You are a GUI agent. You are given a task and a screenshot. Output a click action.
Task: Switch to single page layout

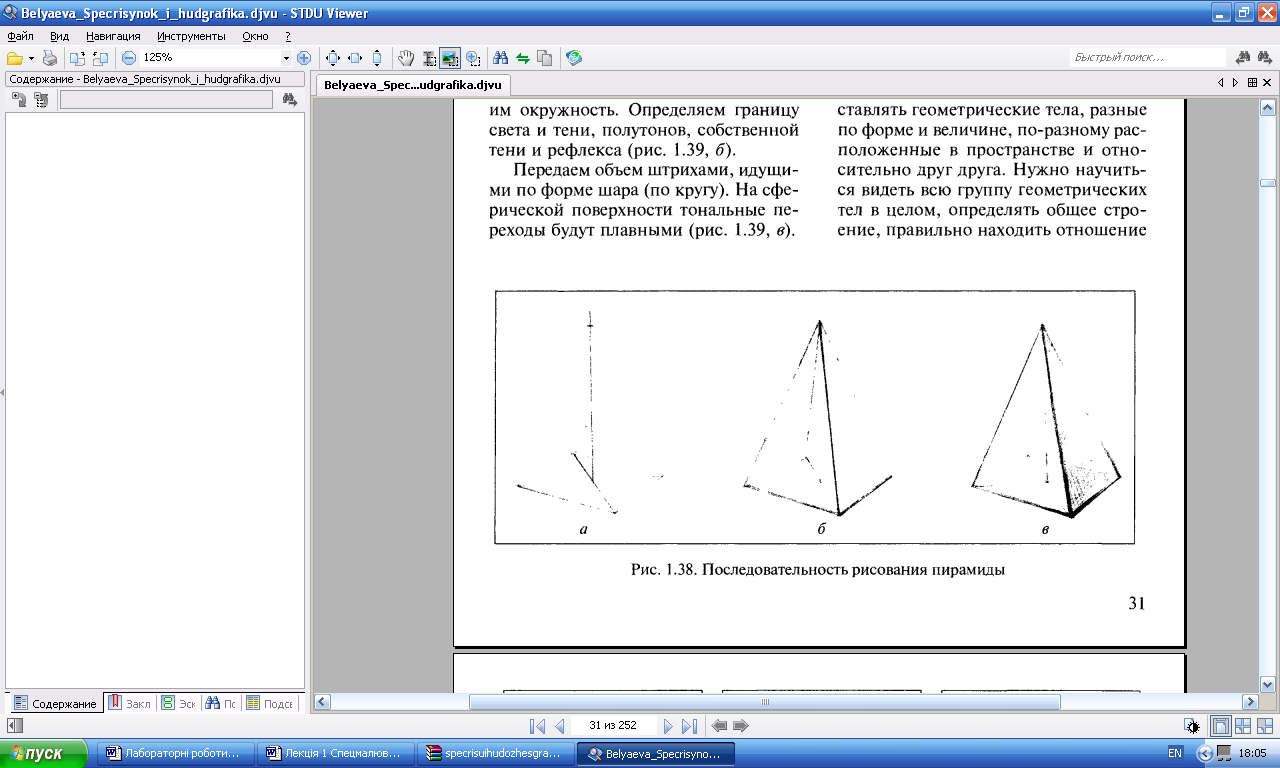click(x=1221, y=726)
